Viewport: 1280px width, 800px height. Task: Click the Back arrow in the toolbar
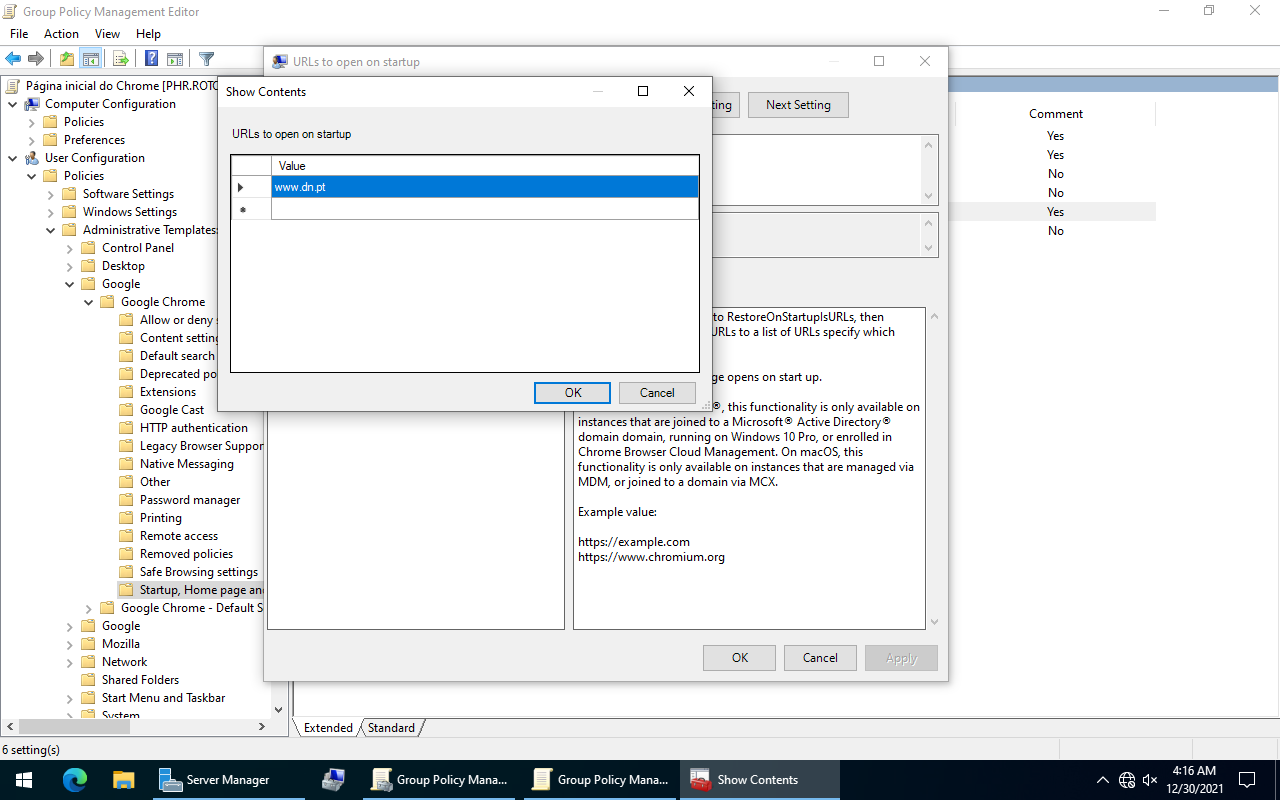(13, 59)
